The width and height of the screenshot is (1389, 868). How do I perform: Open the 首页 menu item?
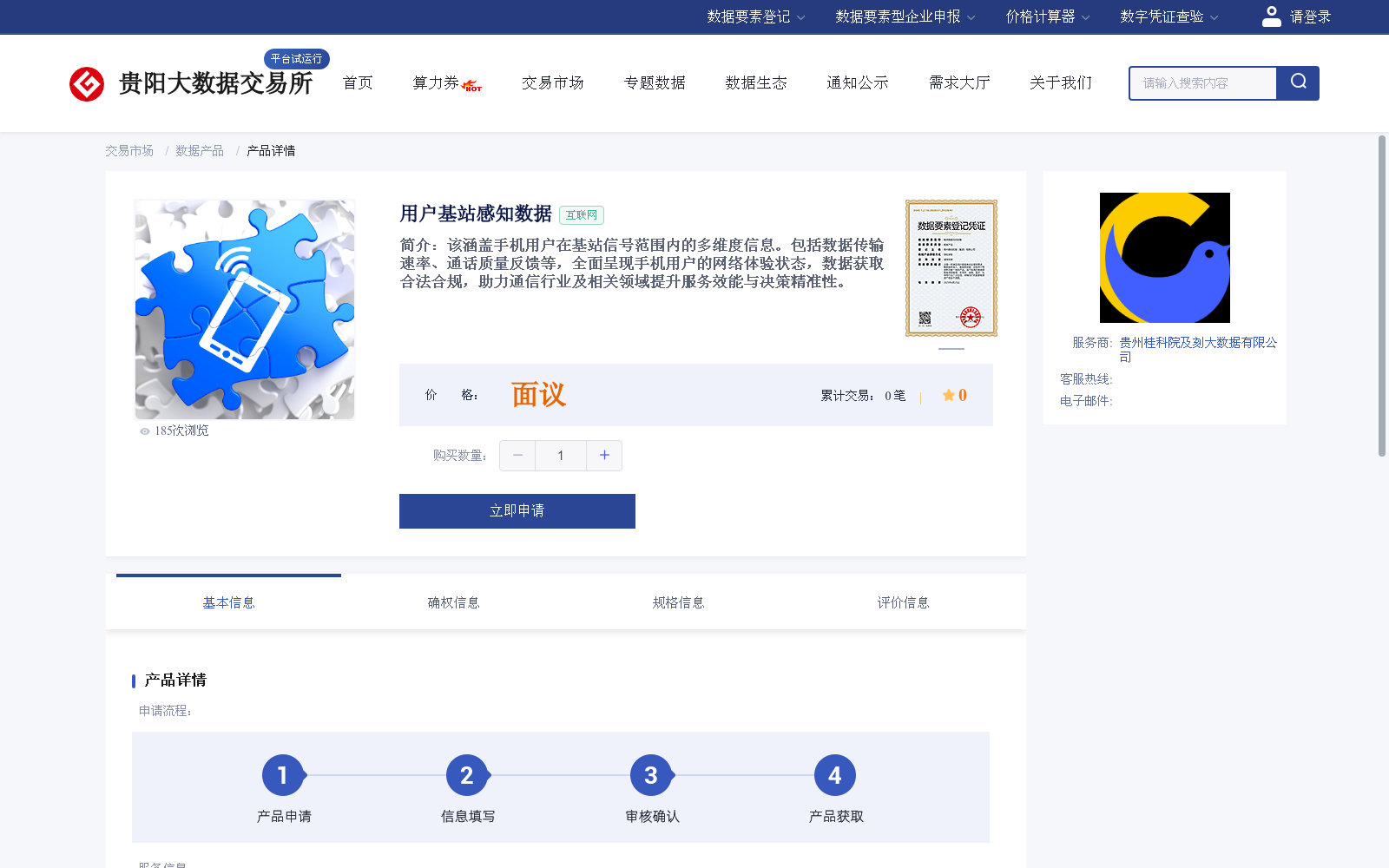pos(358,82)
